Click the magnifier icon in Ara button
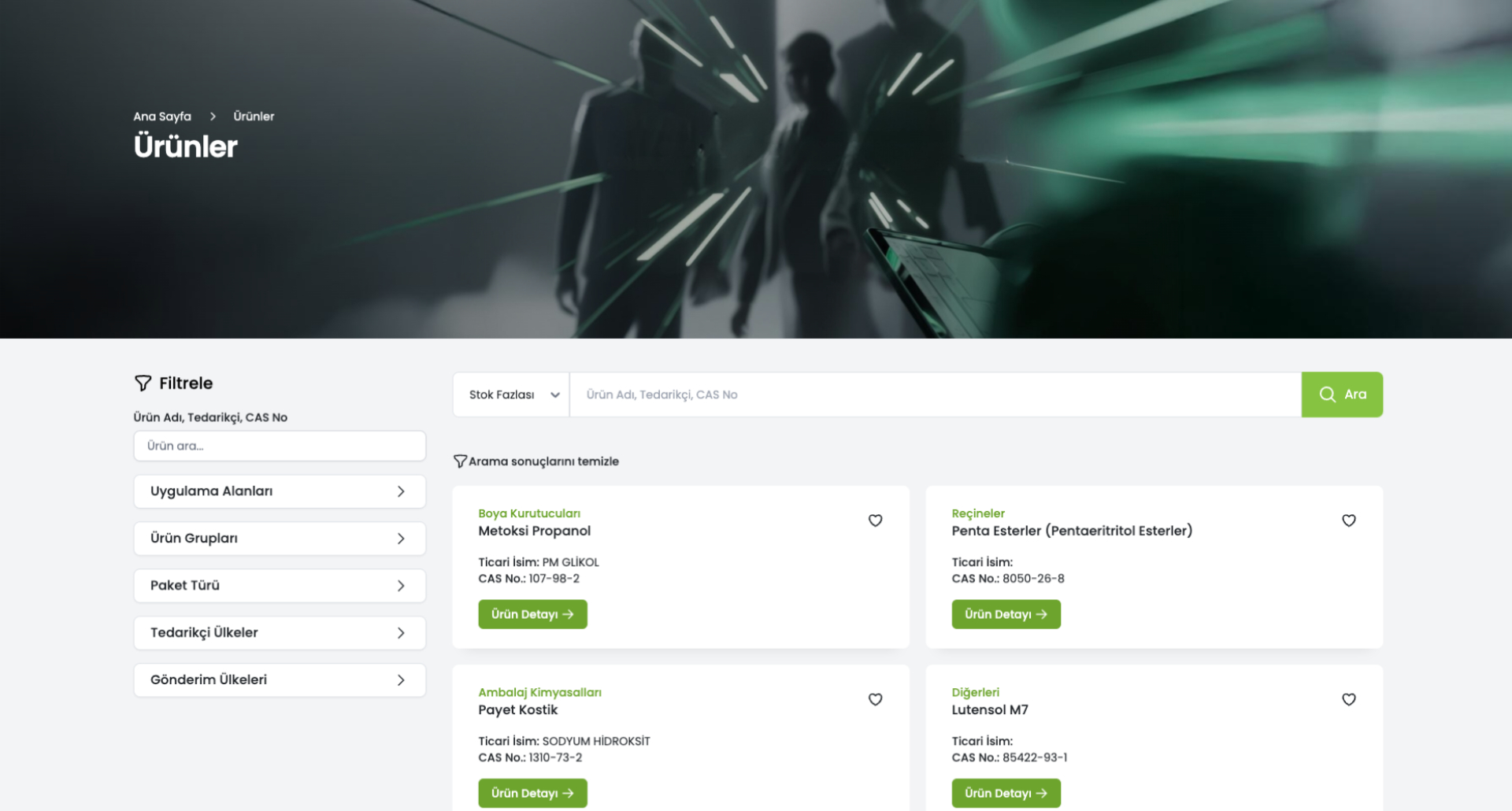Screen dimensions: 1512x811 pyautogui.click(x=1327, y=394)
